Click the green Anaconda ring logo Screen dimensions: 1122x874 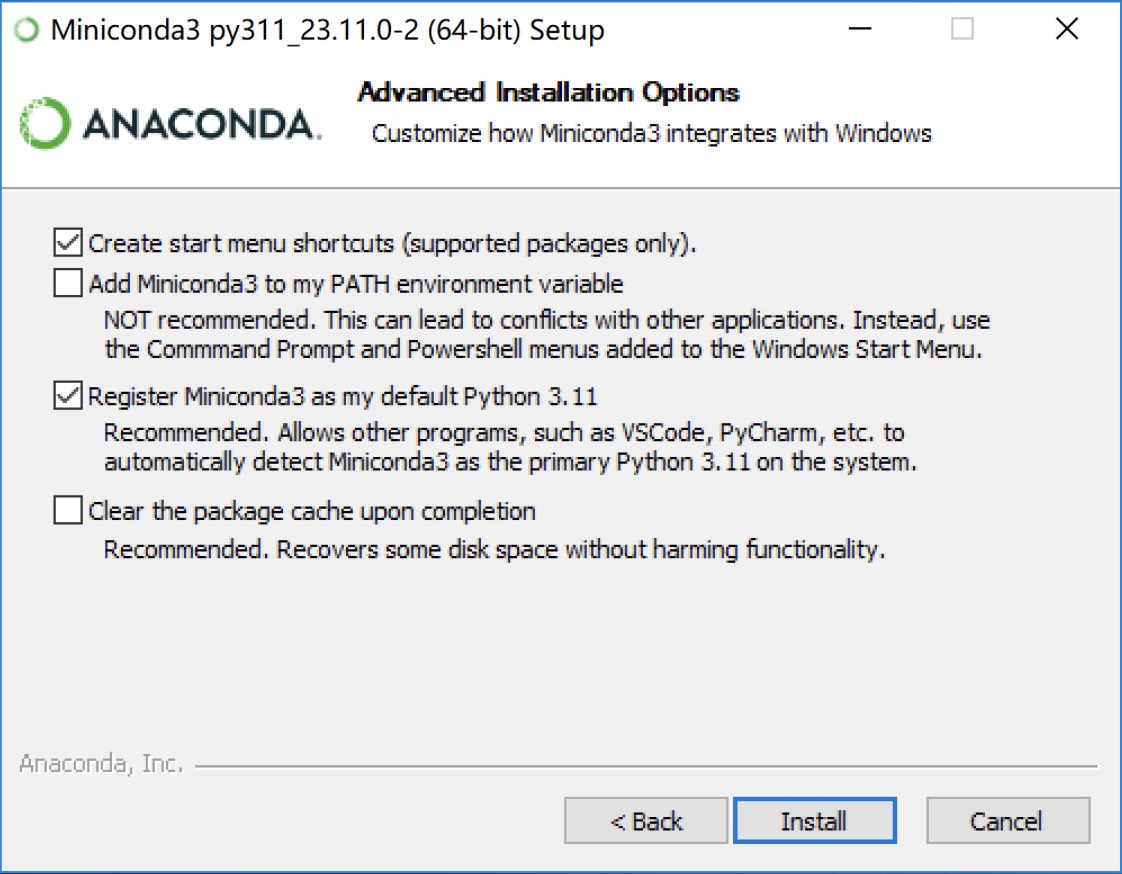[45, 123]
